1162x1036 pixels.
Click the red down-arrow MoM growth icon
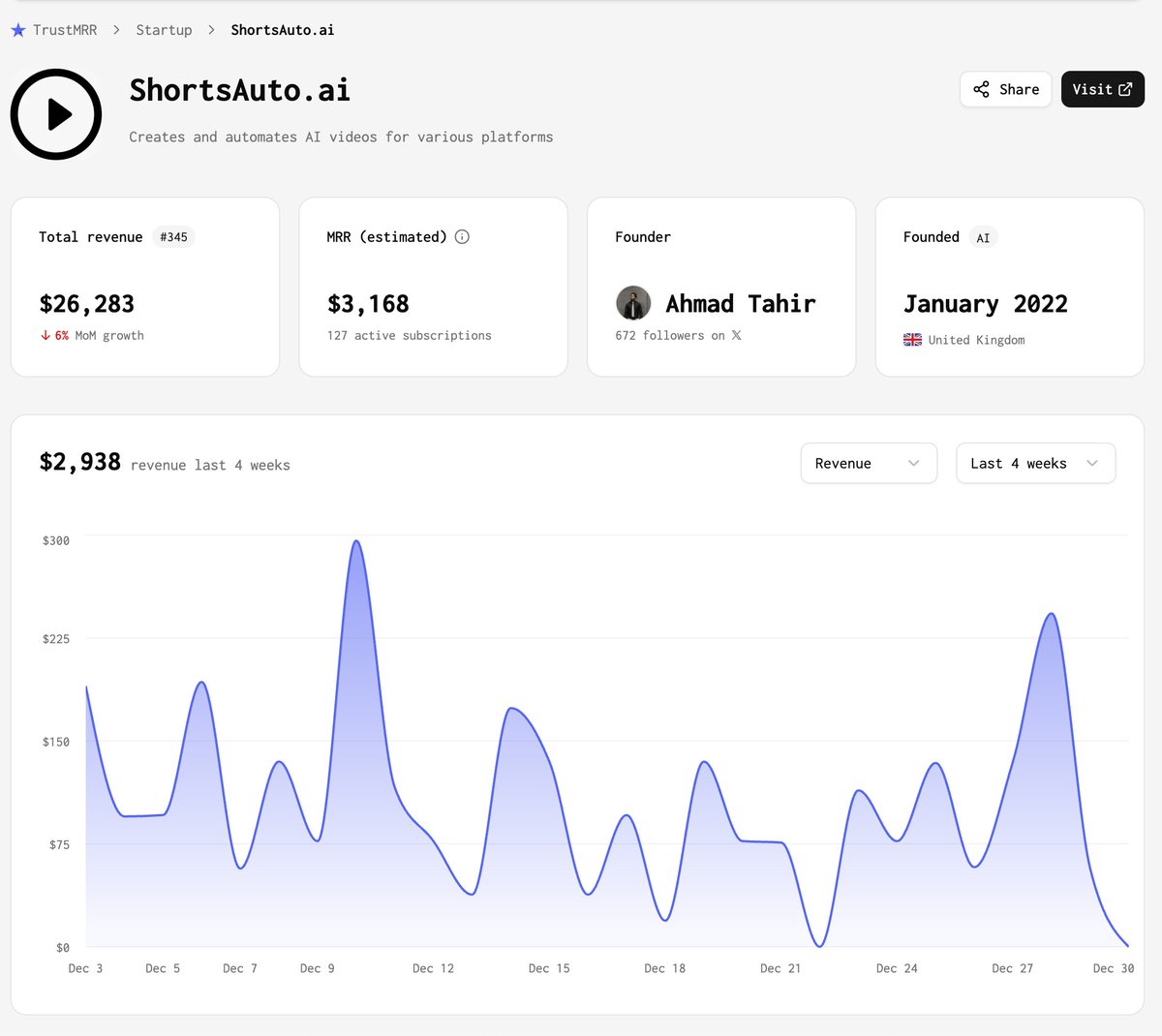46,336
